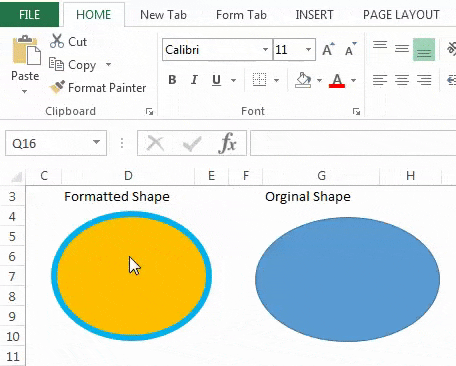Increase font size with large A
The height and width of the screenshot is (366, 456).
328,50
